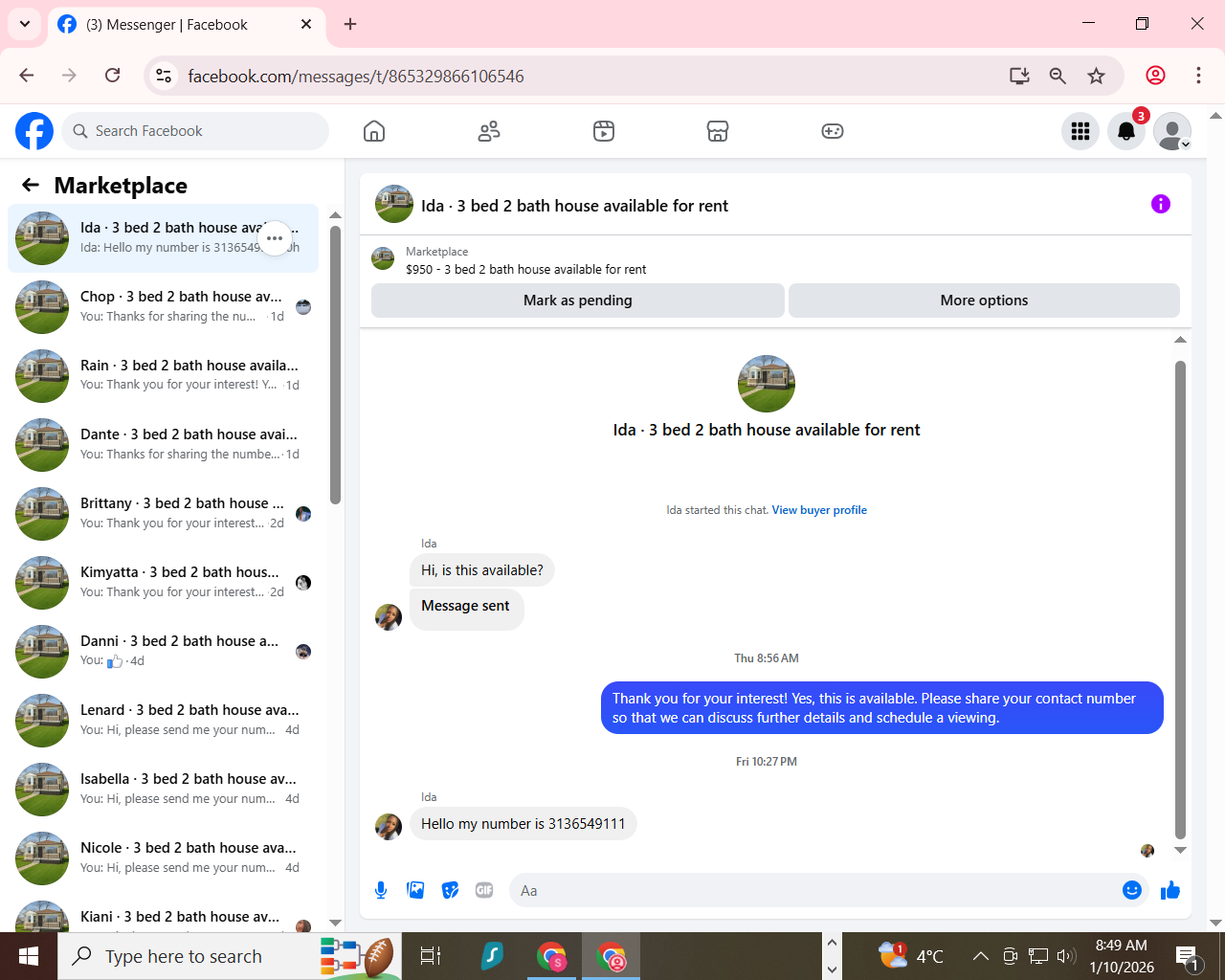Click the Marketplace listing $950 house link
Viewport: 1225px width, 980px height.
[525, 270]
